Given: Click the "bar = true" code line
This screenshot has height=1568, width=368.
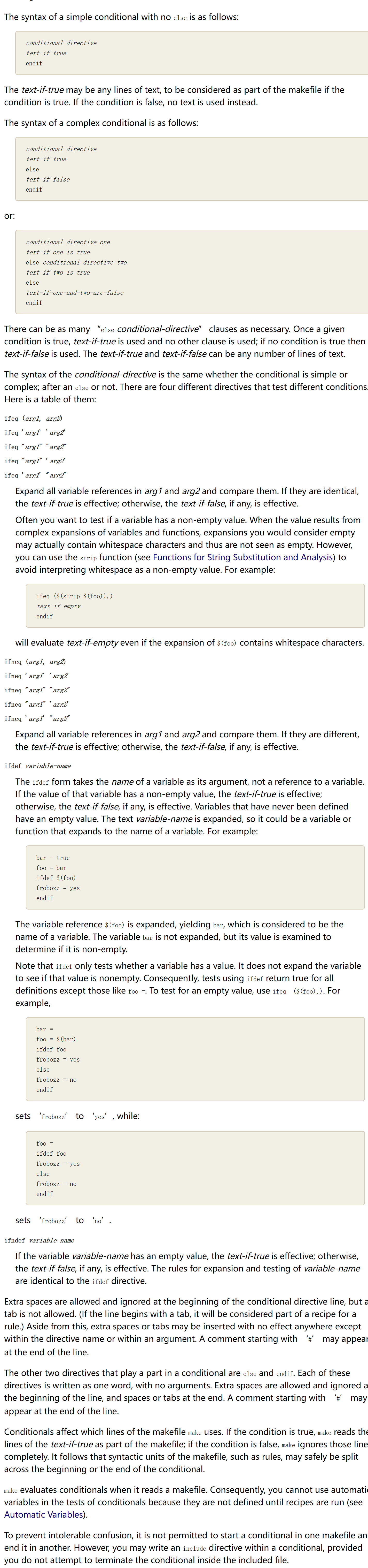Looking at the screenshot, I should (x=53, y=858).
